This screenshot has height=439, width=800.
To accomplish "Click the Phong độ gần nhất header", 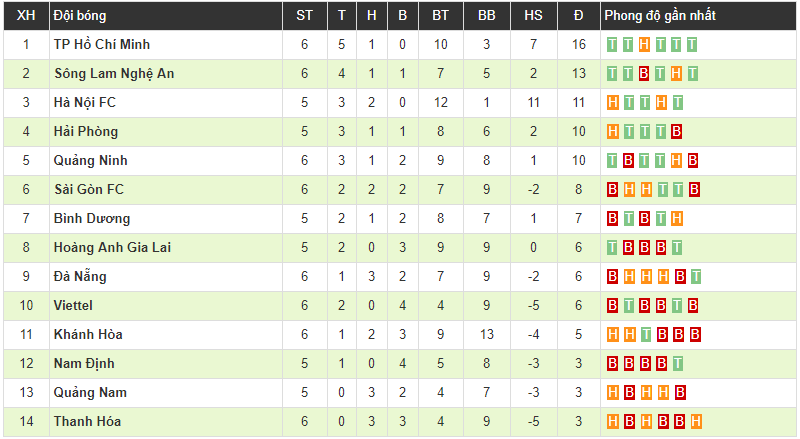I will [x=660, y=16].
